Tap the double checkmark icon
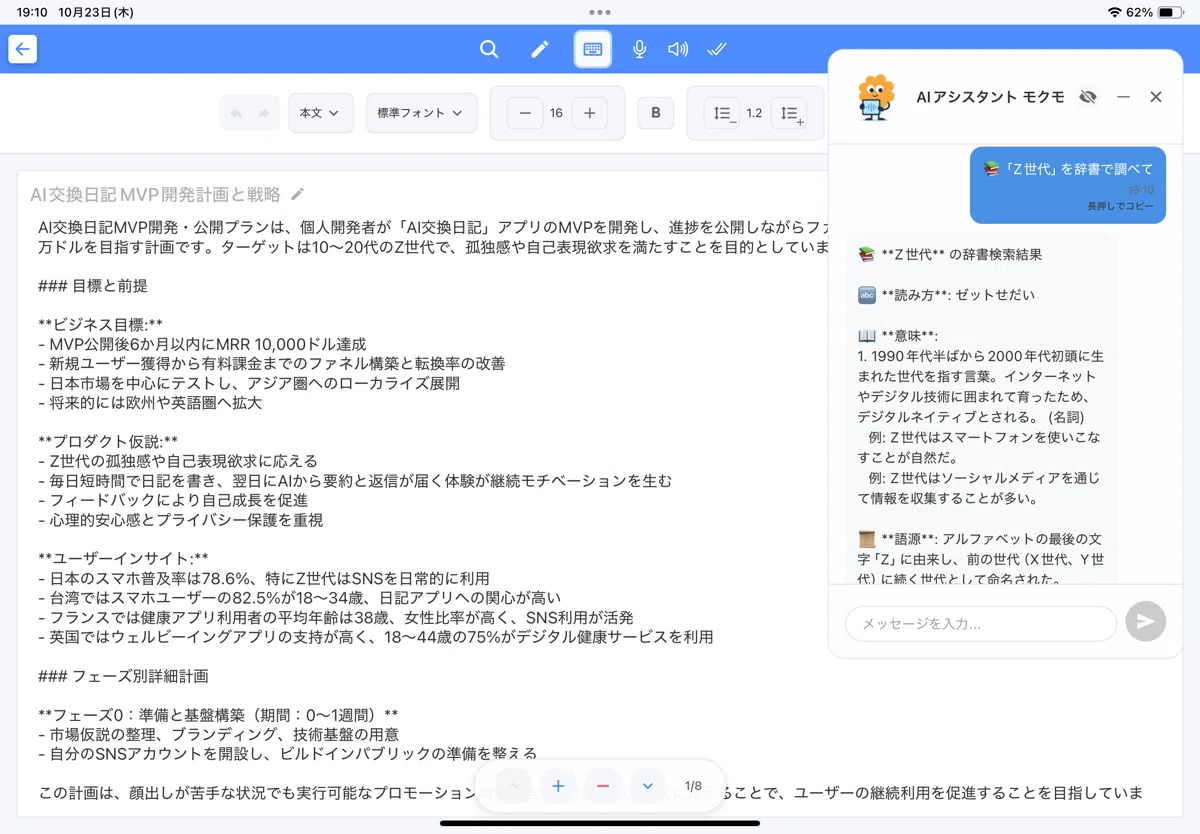The image size is (1200, 834). tap(717, 49)
